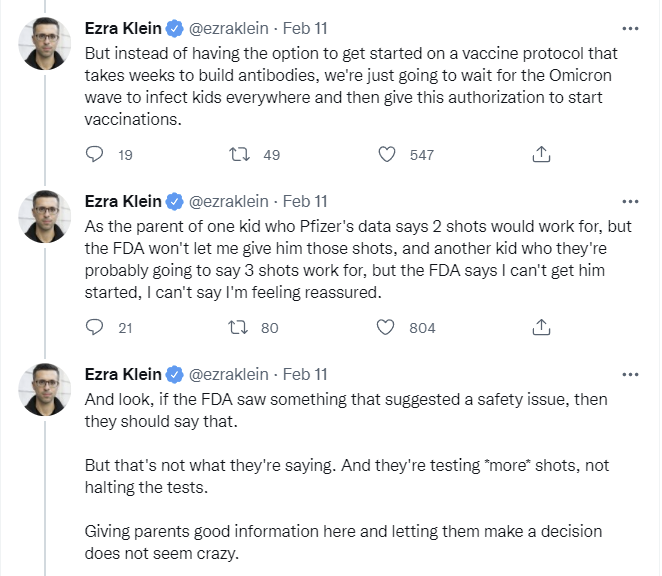Share the Omicron wave tweet
This screenshot has width=662, height=576.
pos(540,154)
